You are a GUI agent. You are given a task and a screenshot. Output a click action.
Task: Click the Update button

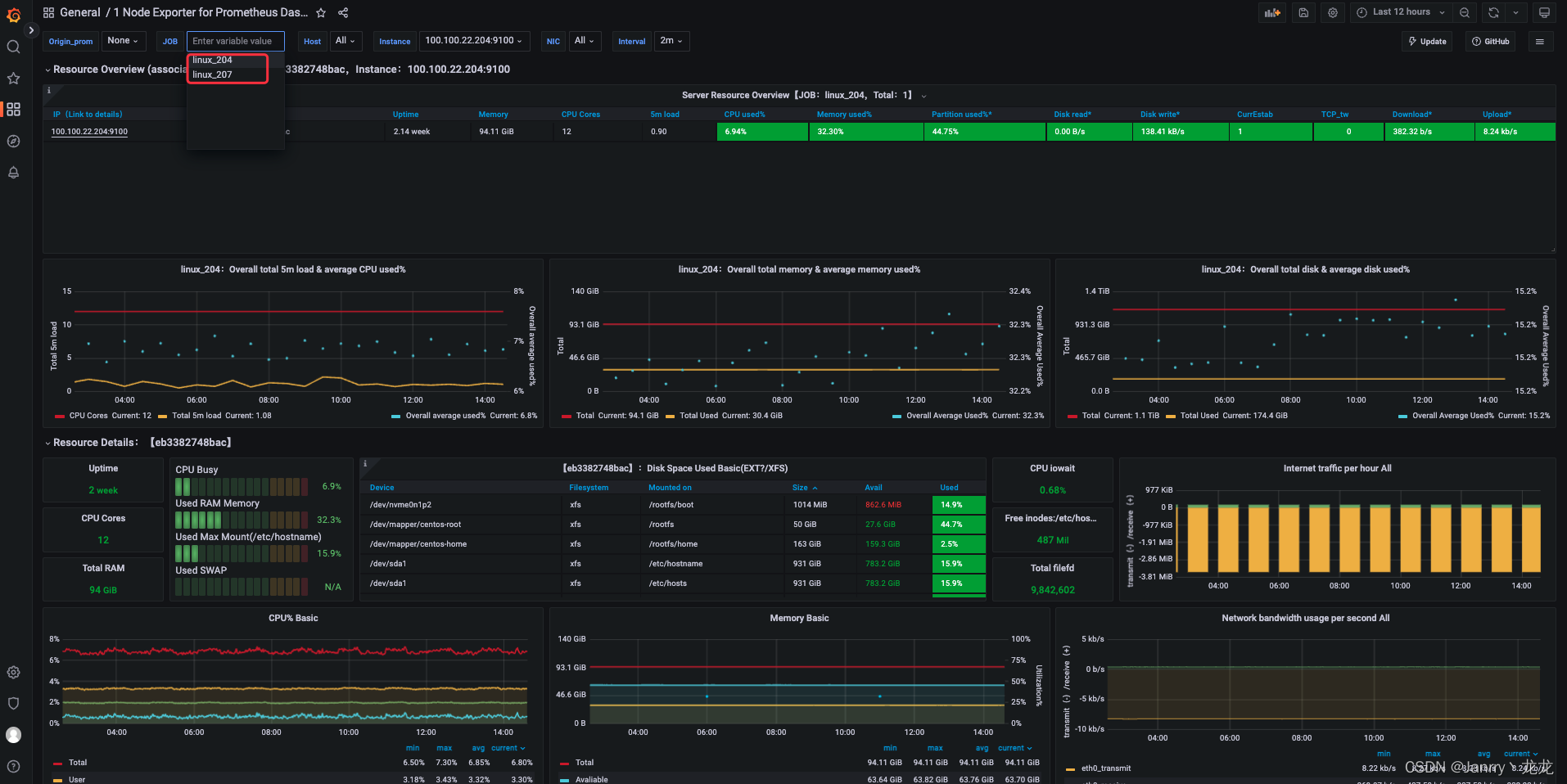pyautogui.click(x=1427, y=41)
